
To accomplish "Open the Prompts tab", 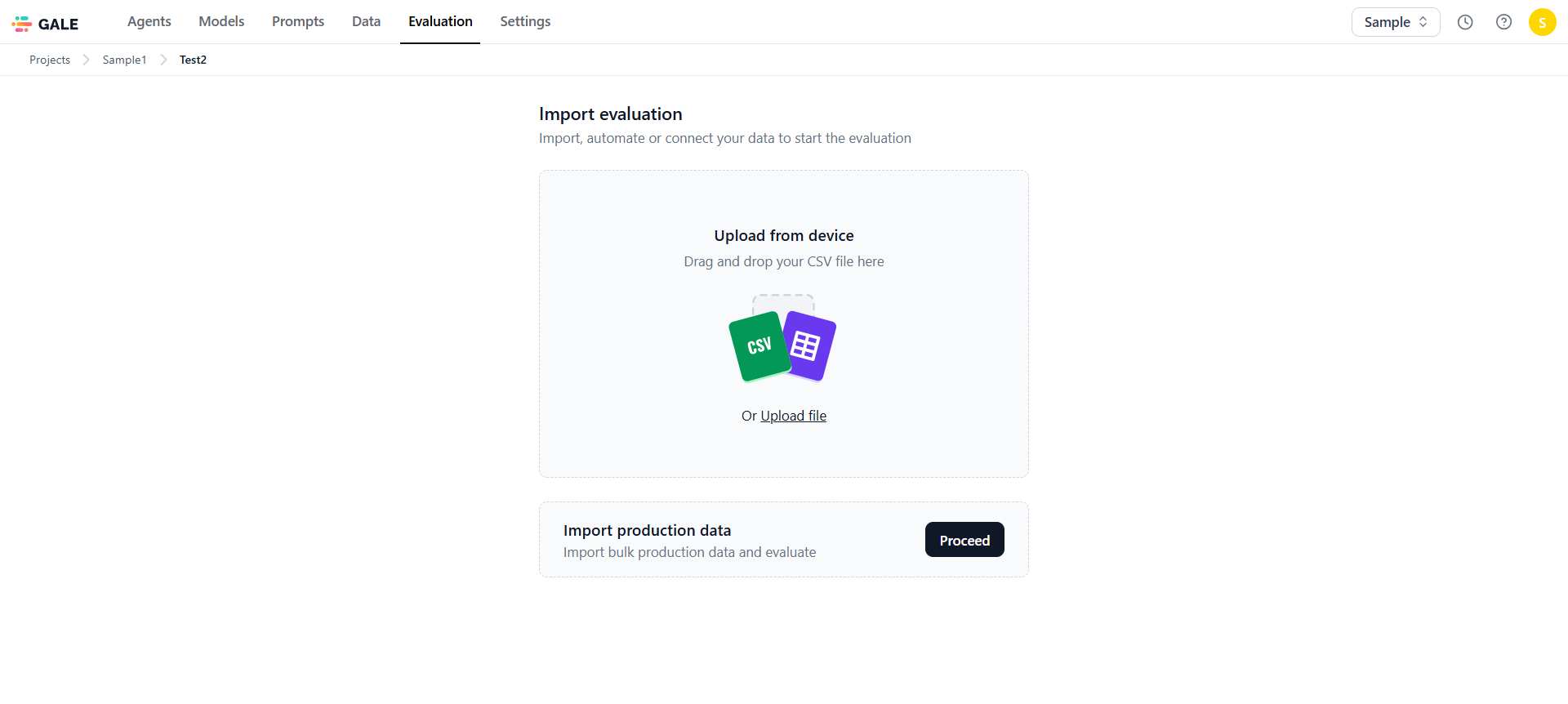I will (x=298, y=21).
